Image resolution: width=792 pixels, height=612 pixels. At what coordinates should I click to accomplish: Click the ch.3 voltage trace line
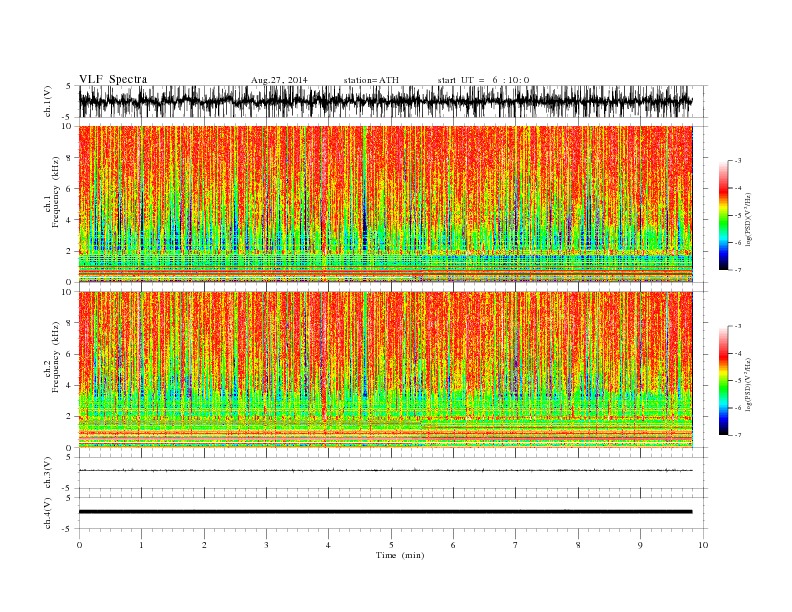386,471
